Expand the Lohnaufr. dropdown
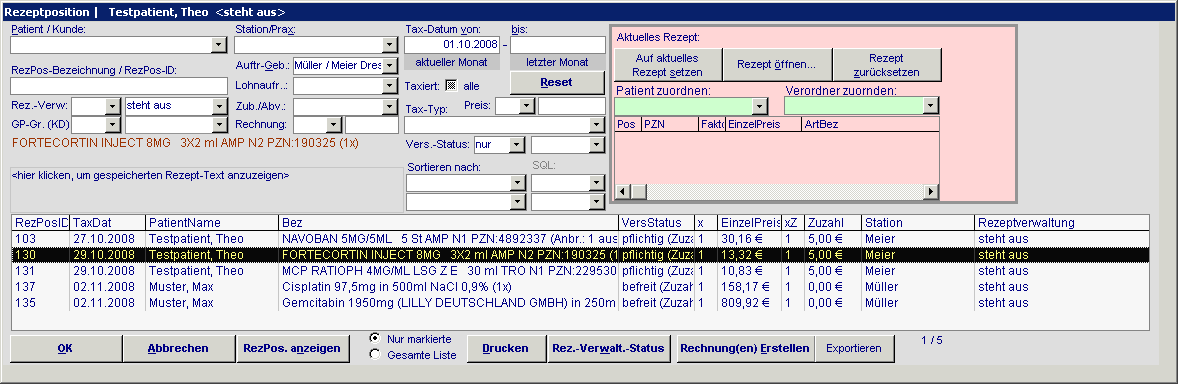 click(390, 86)
